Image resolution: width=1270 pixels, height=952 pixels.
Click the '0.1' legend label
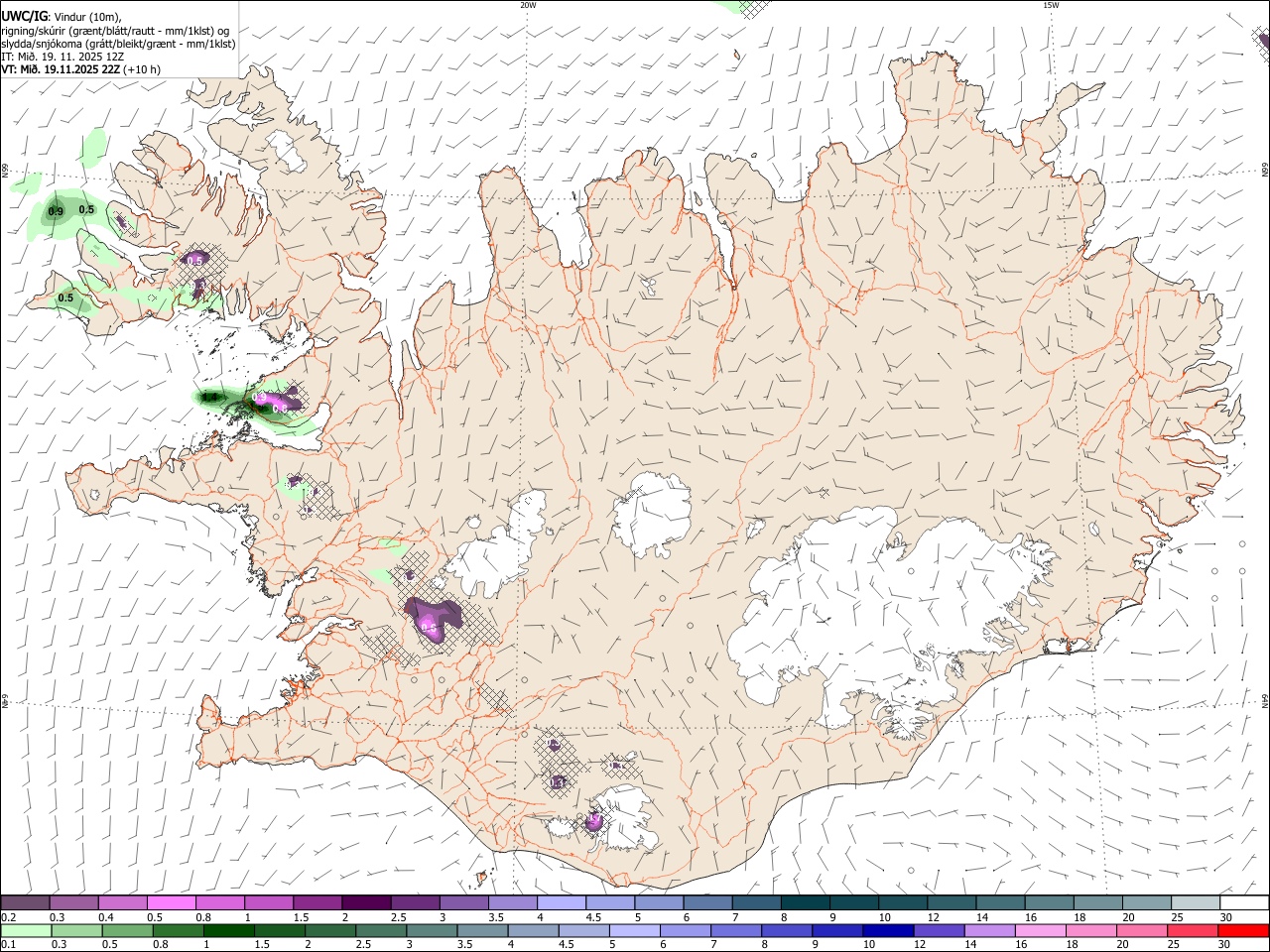coord(8,944)
